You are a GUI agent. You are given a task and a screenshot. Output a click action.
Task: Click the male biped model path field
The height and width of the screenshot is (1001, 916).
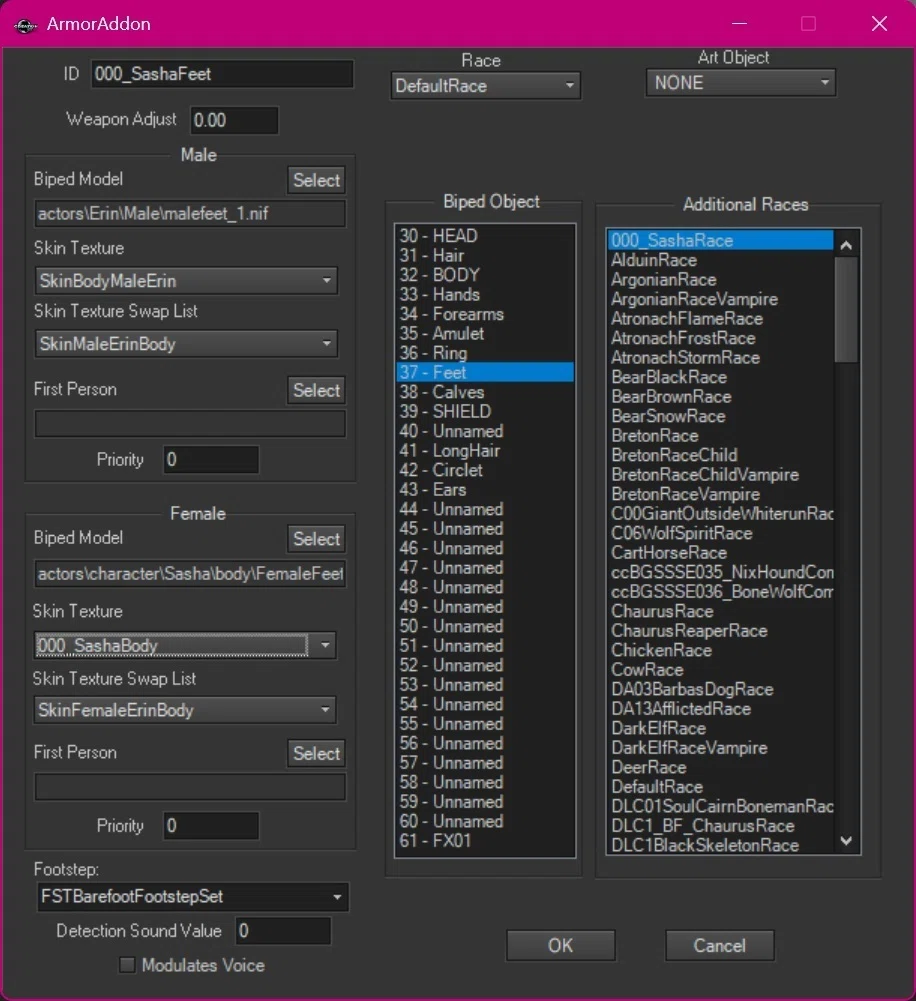click(x=190, y=213)
